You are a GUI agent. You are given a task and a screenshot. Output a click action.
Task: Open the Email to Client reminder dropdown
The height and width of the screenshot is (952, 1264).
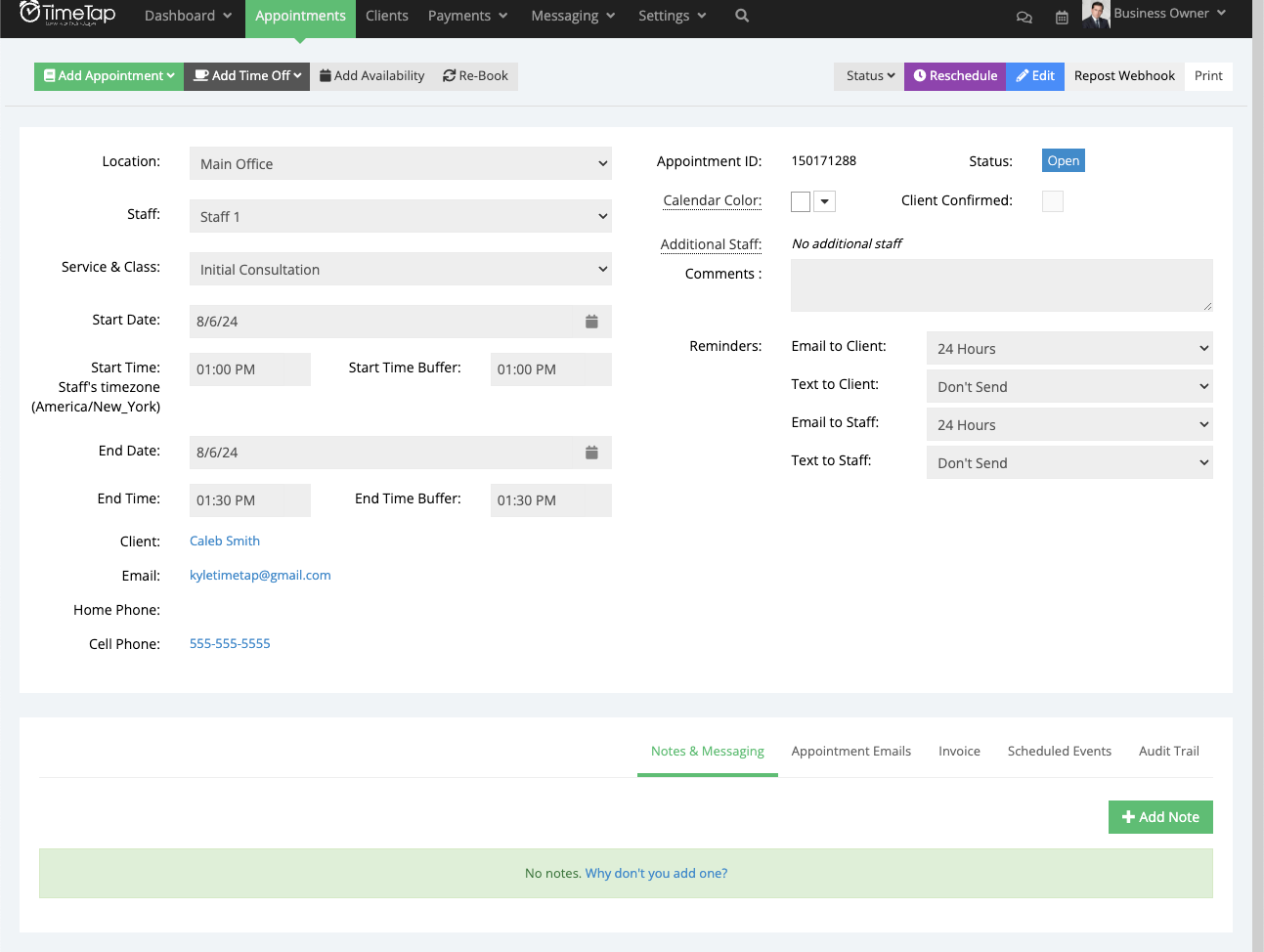(x=1068, y=348)
